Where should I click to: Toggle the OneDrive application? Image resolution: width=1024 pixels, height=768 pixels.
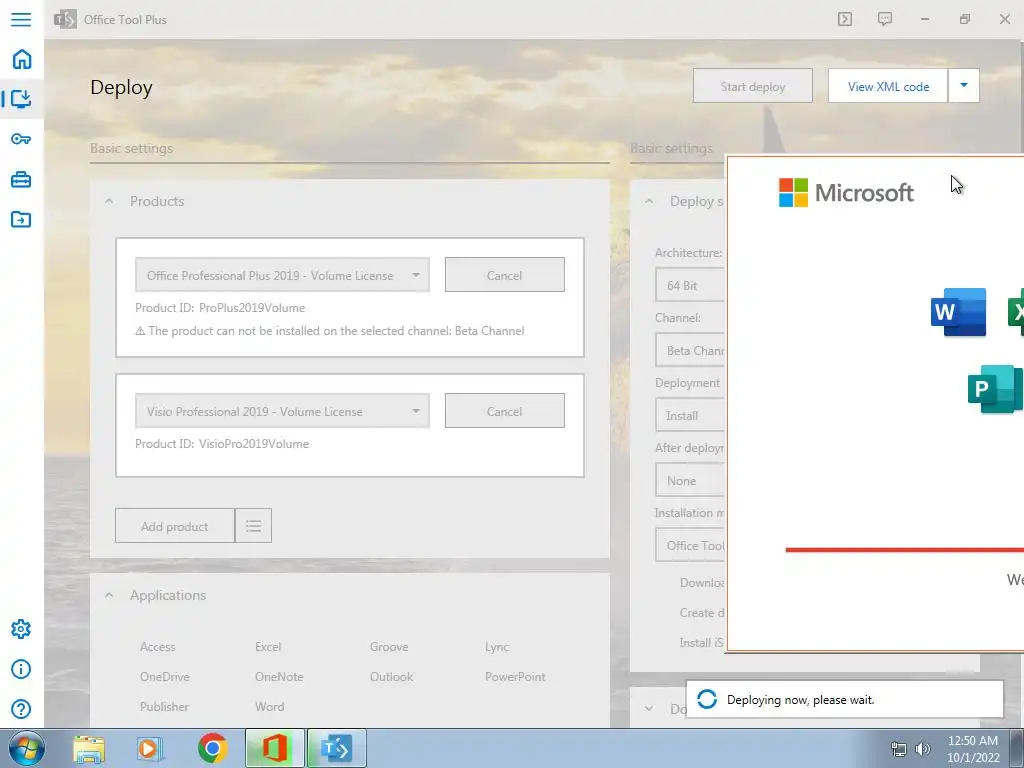pos(165,677)
